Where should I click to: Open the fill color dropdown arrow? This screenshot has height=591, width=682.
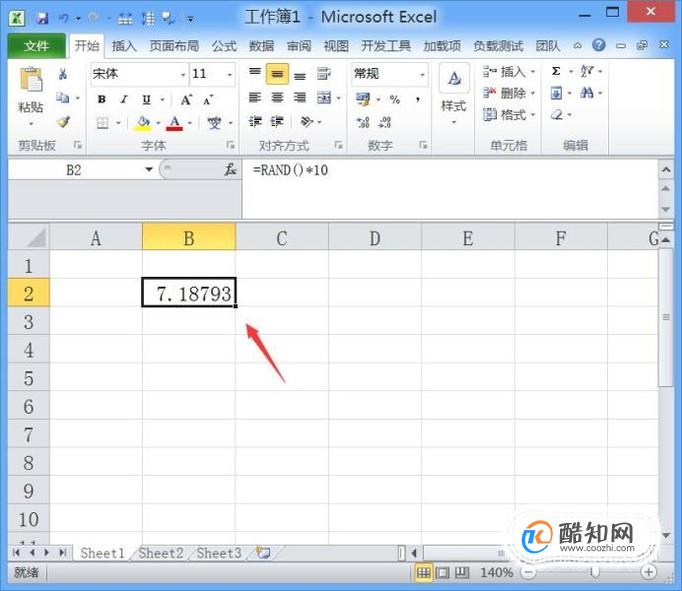158,124
